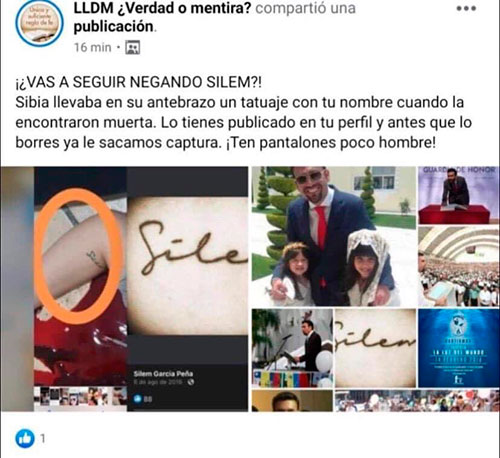View the reaction count of 1
Image resolution: width=500 pixels, height=458 pixels.
point(43,438)
